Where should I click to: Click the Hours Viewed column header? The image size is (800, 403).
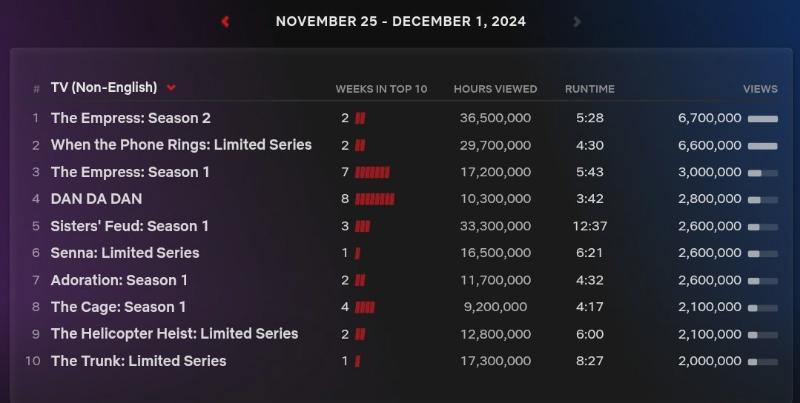click(495, 89)
